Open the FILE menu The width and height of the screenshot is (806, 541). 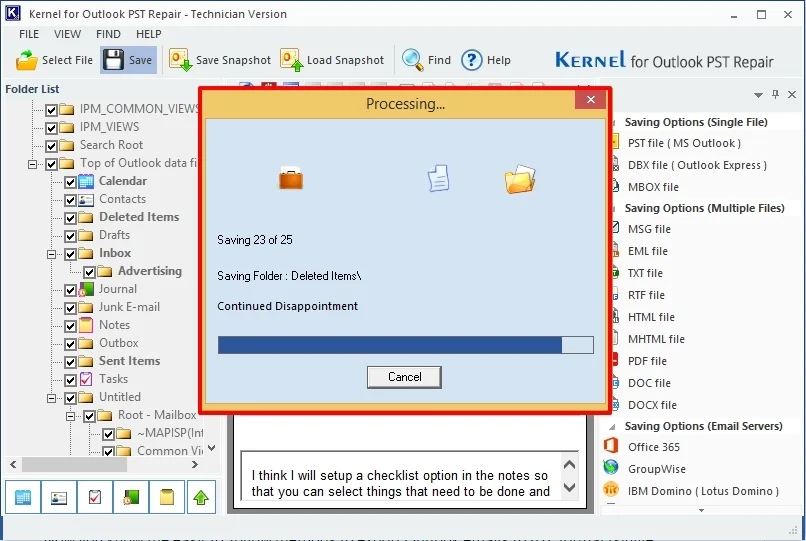pyautogui.click(x=29, y=34)
